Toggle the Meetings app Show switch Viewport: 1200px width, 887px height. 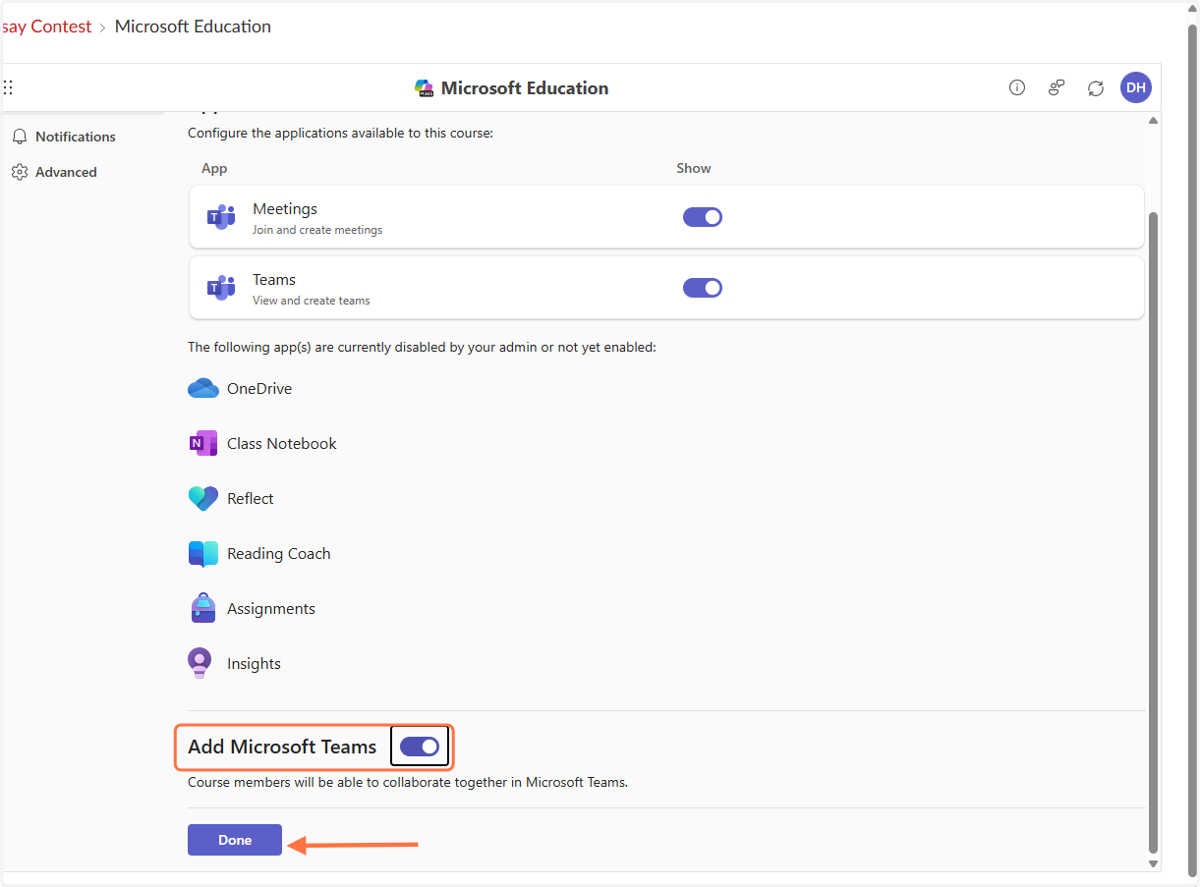click(702, 217)
